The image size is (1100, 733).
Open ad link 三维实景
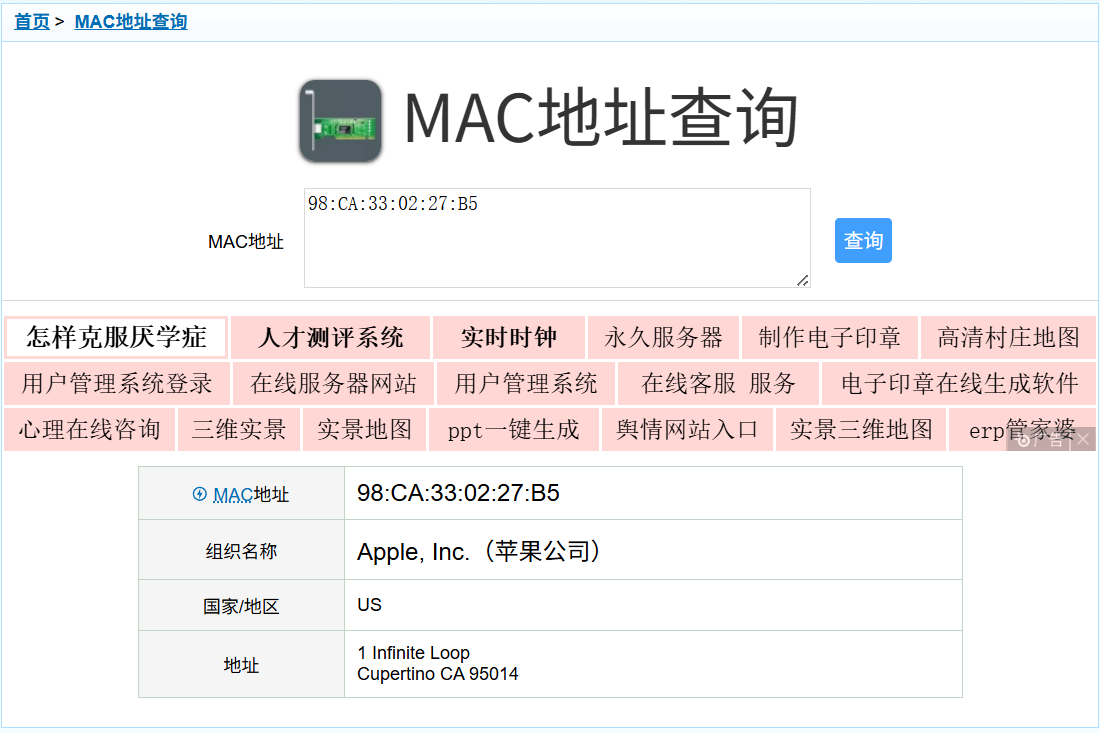coord(239,429)
